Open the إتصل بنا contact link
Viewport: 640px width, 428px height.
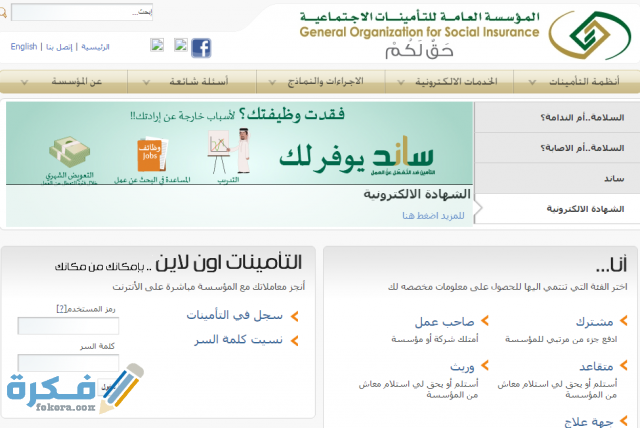pyautogui.click(x=59, y=47)
